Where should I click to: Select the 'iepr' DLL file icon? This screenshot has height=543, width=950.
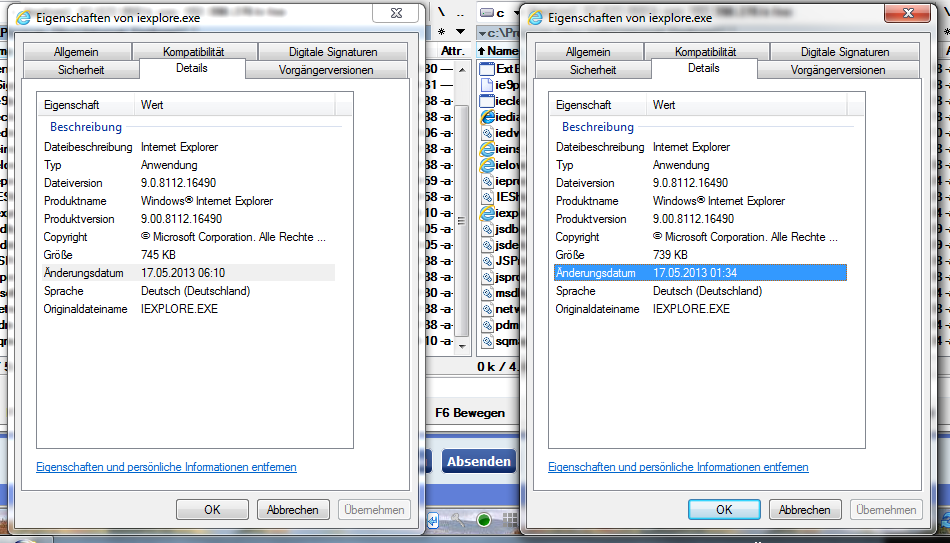pos(487,181)
